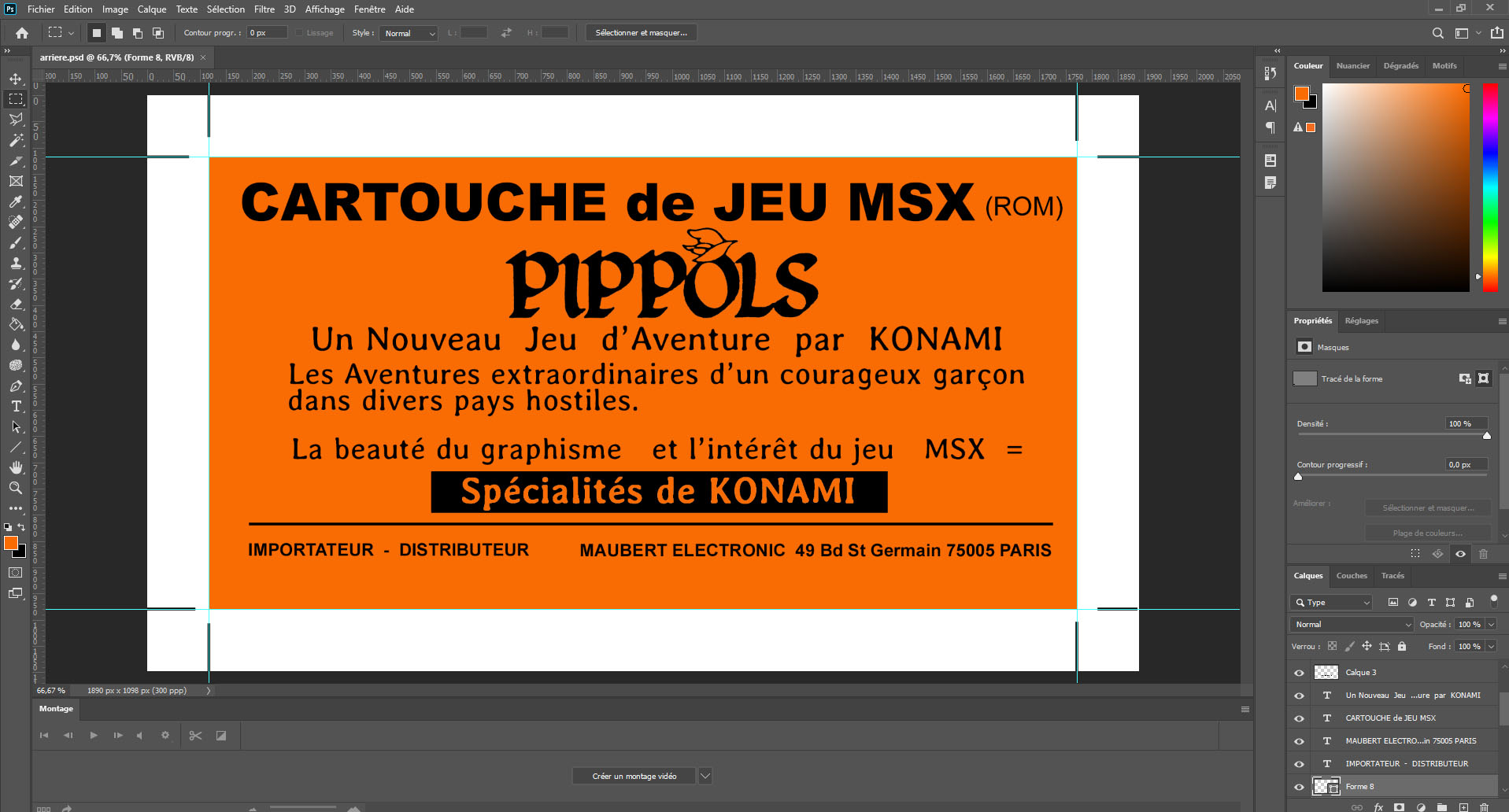Hide the Forme 8 layer

[1299, 787]
